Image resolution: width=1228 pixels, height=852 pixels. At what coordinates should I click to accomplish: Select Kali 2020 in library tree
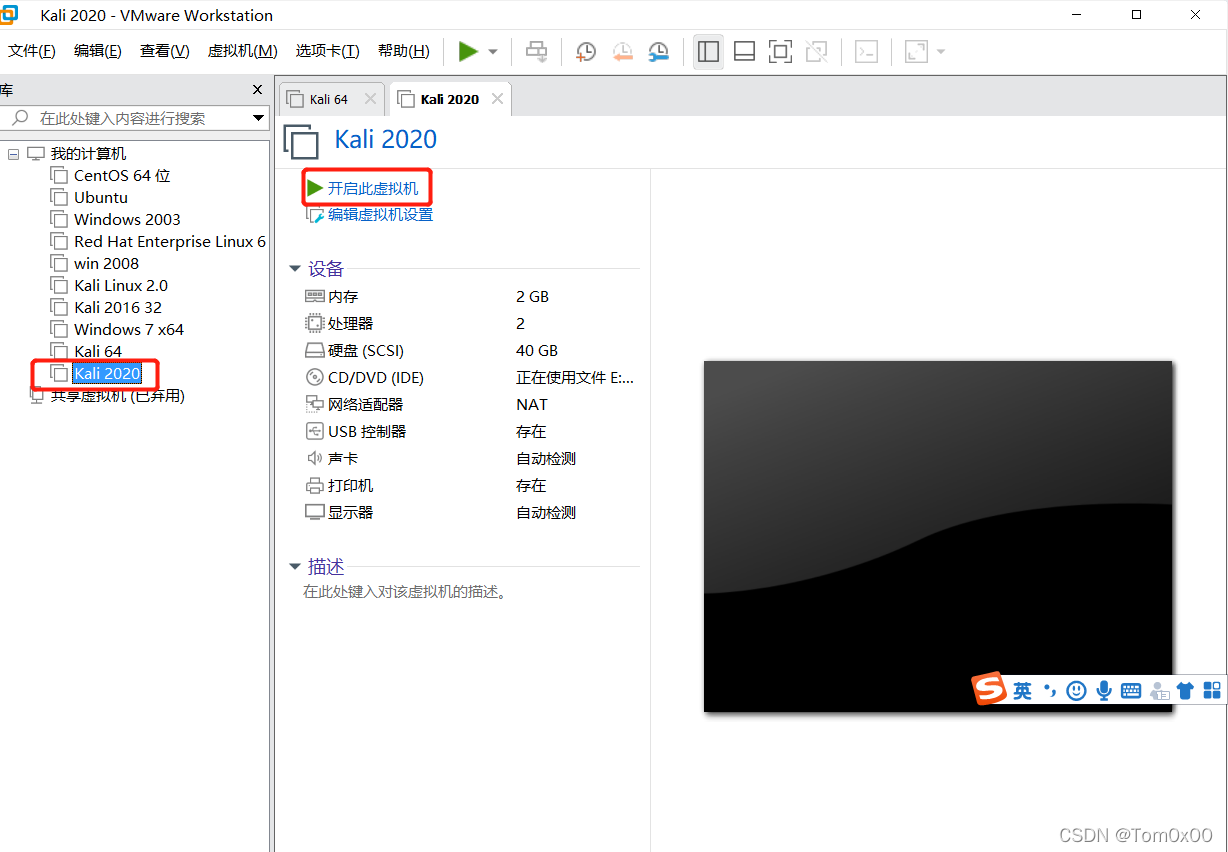click(107, 373)
